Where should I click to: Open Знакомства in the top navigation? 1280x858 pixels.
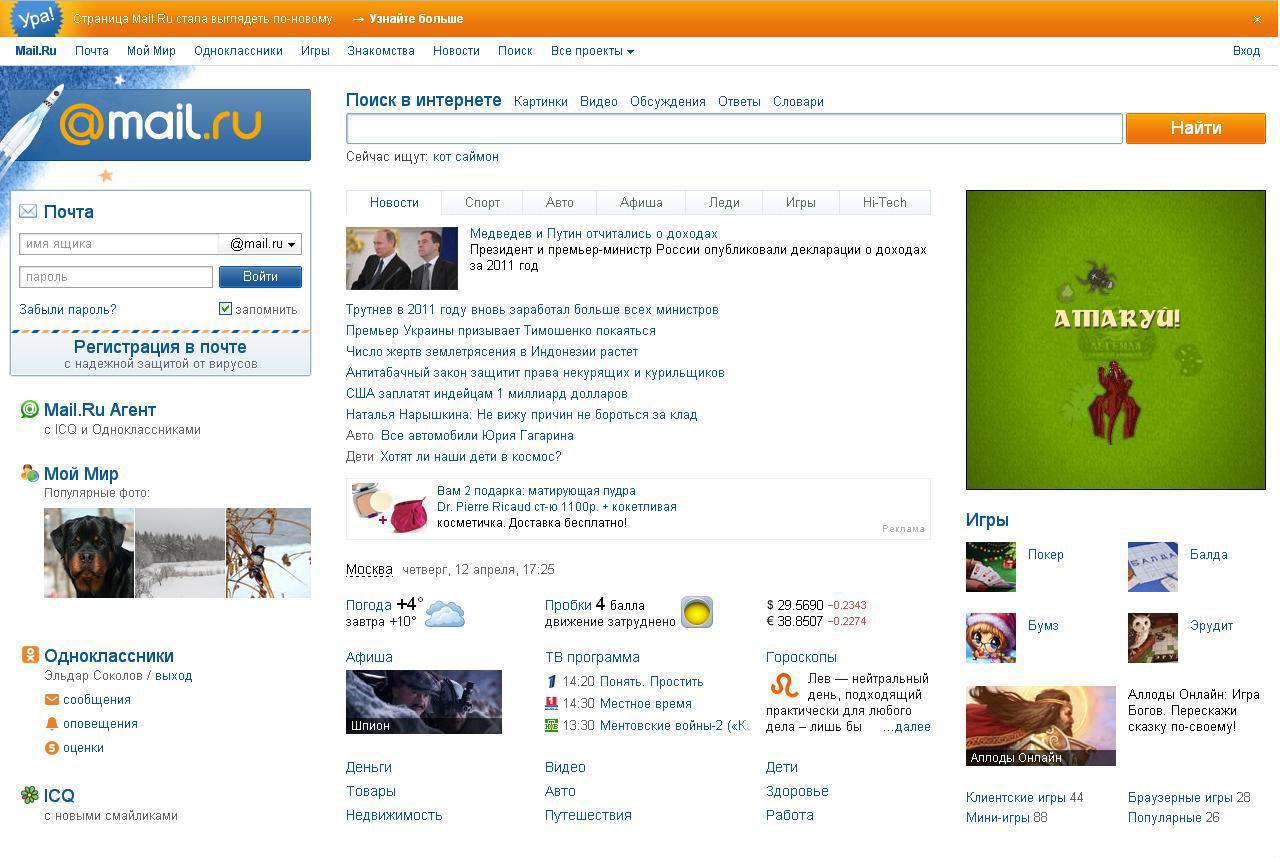pyautogui.click(x=381, y=51)
